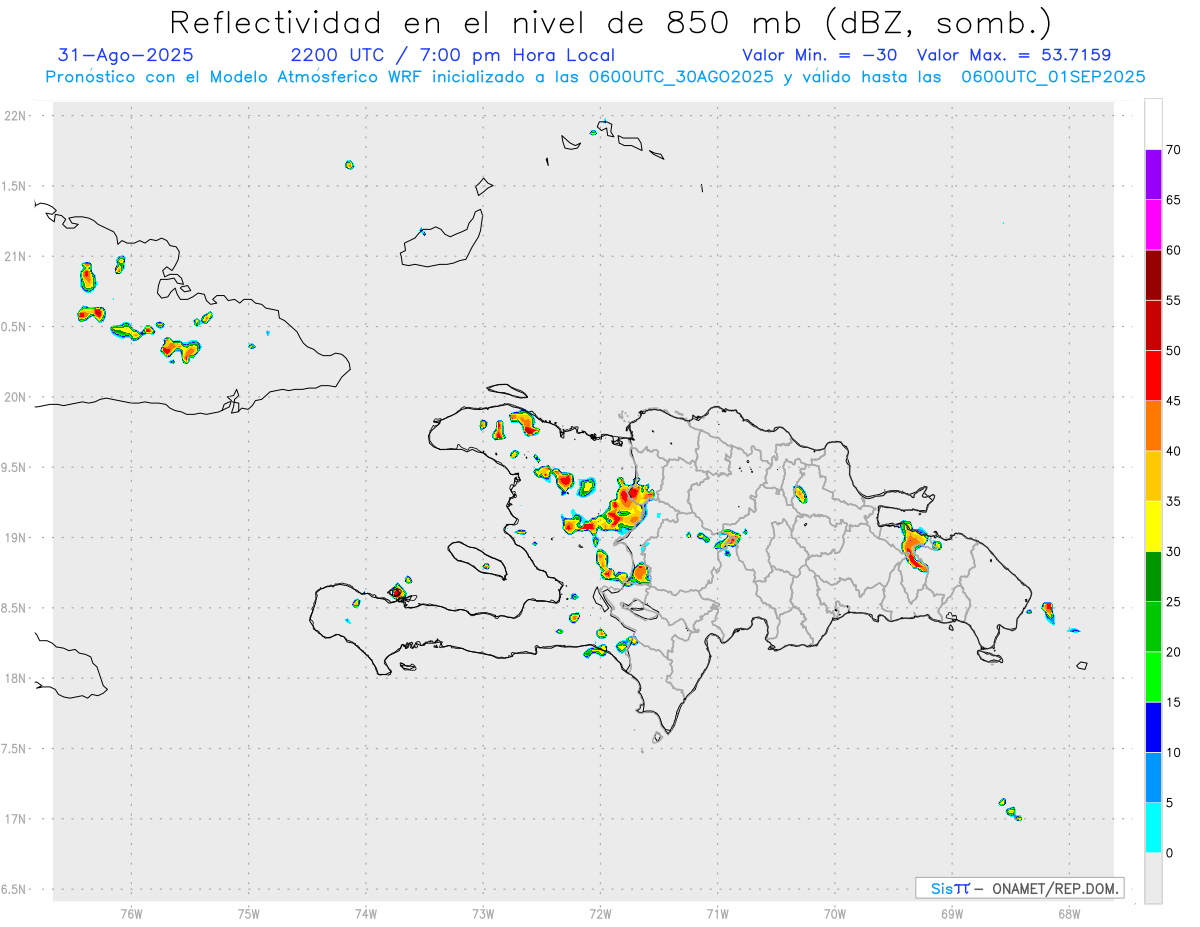This screenshot has height=927, width=1200.
Task: Click the 'Valor Max. = 53.7159' text
Action: tap(1014, 55)
